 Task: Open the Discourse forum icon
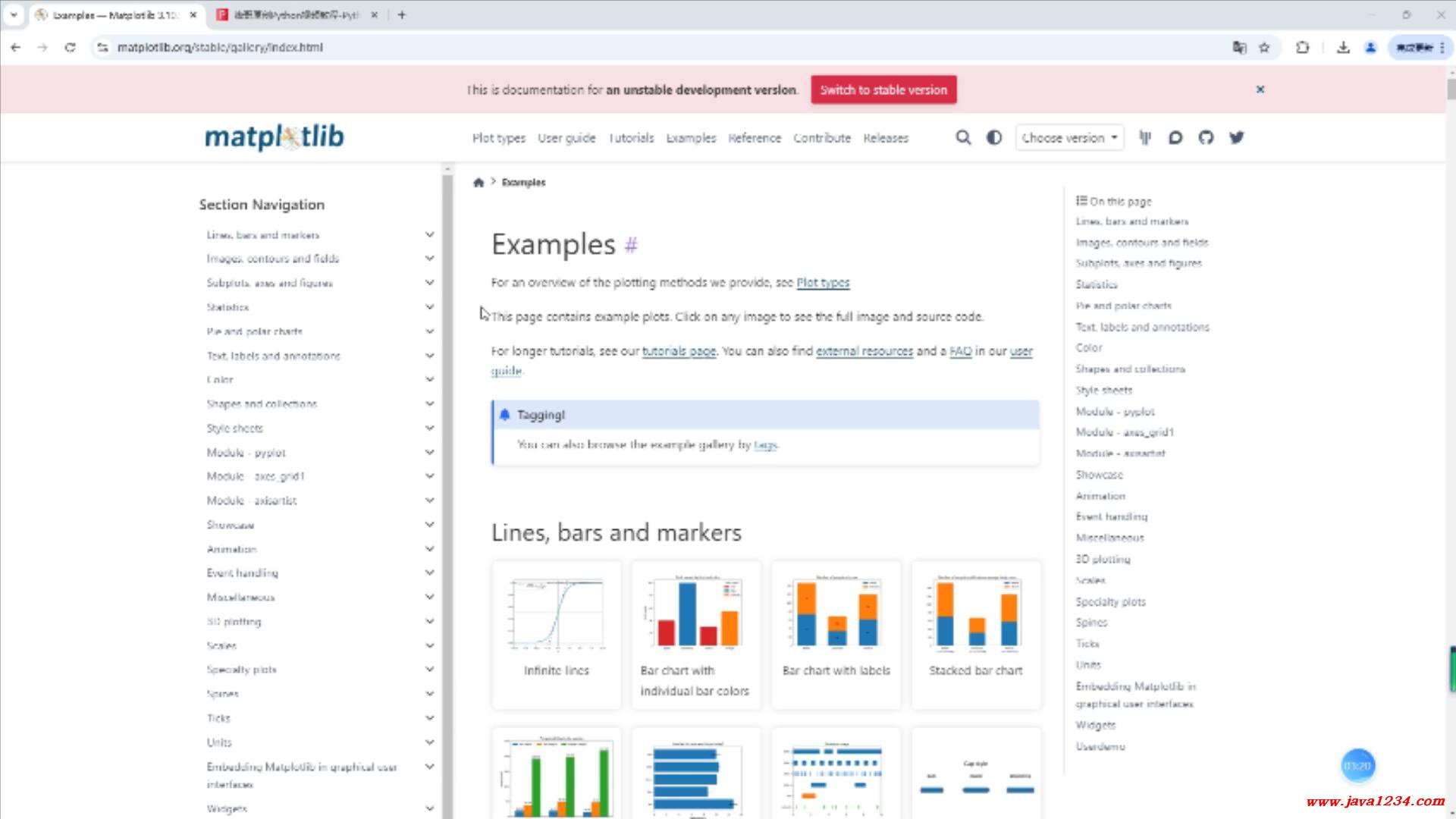1175,137
